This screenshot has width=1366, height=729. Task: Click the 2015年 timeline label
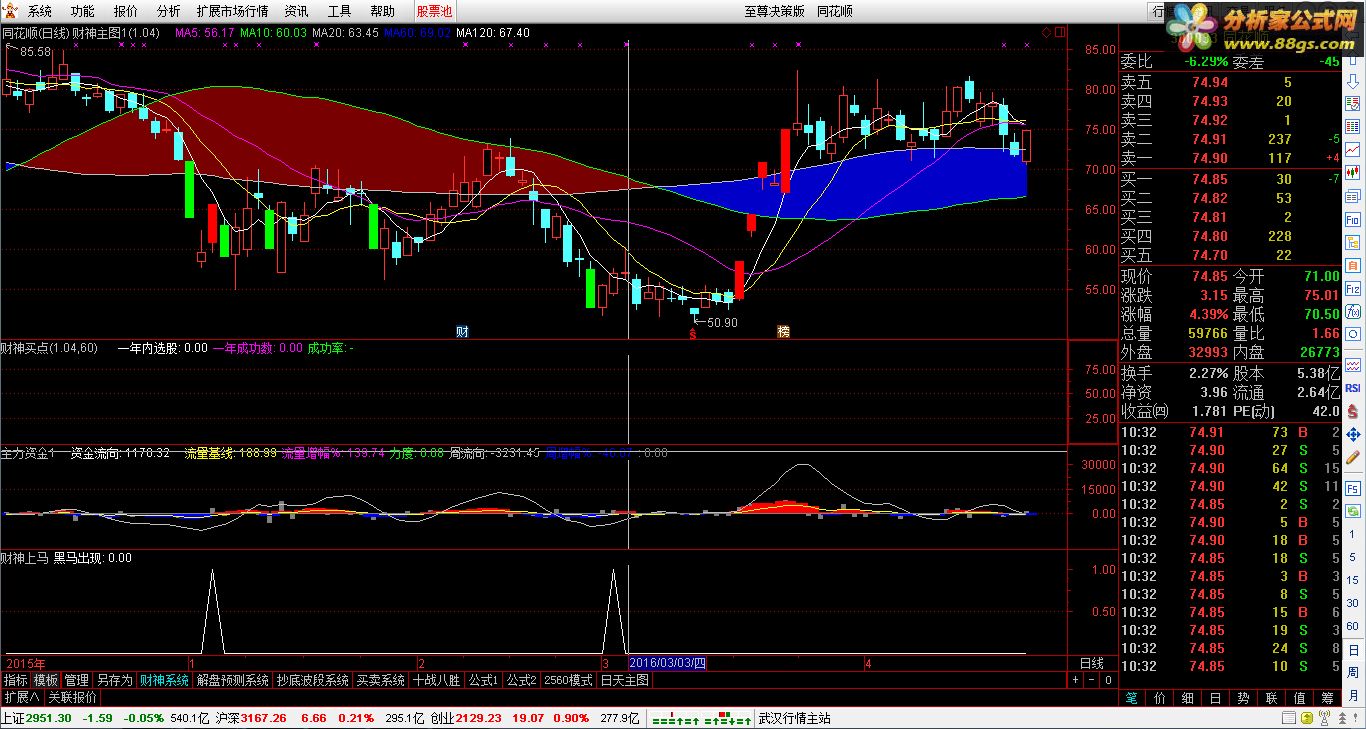tap(26, 663)
